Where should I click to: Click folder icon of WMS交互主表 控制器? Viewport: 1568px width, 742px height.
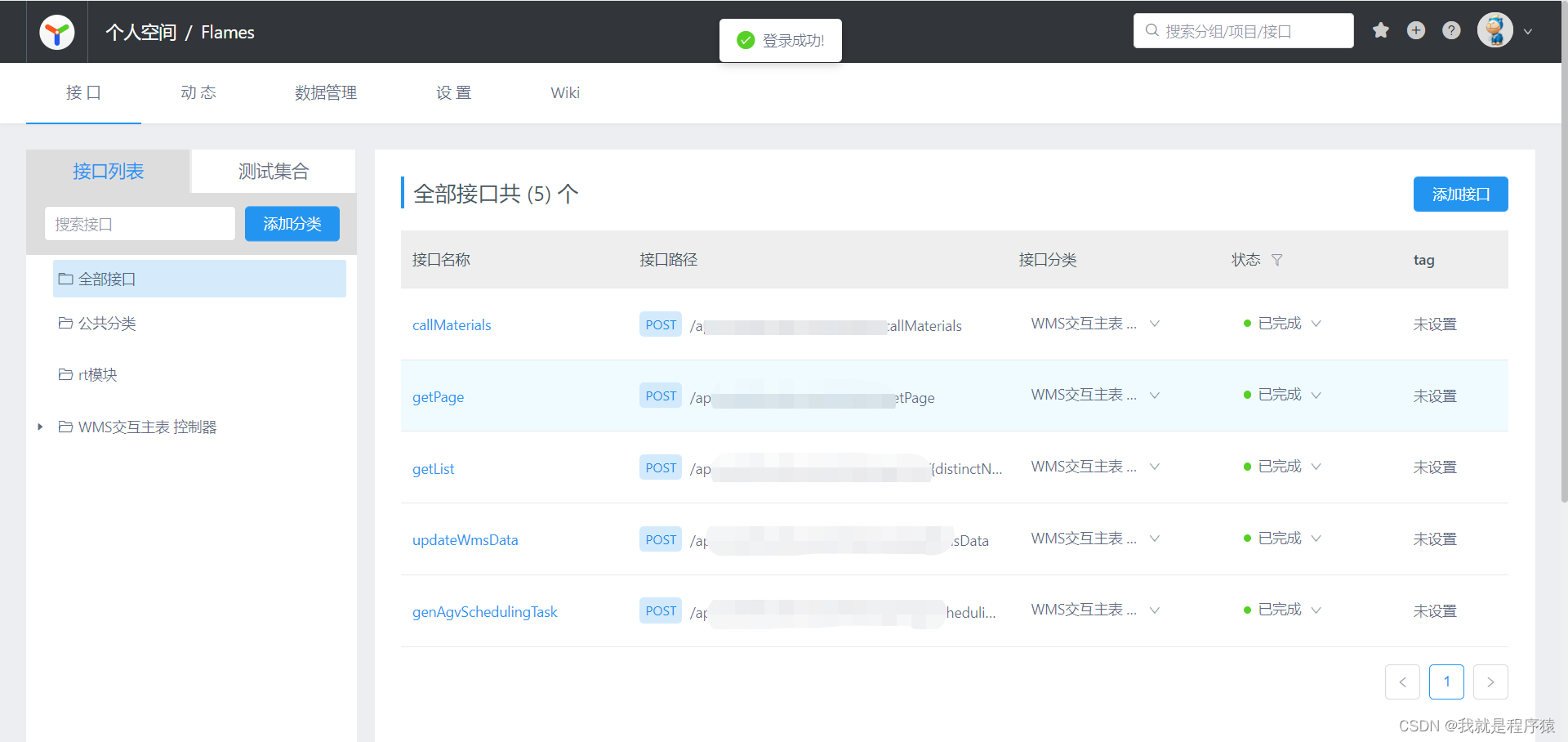click(x=65, y=427)
